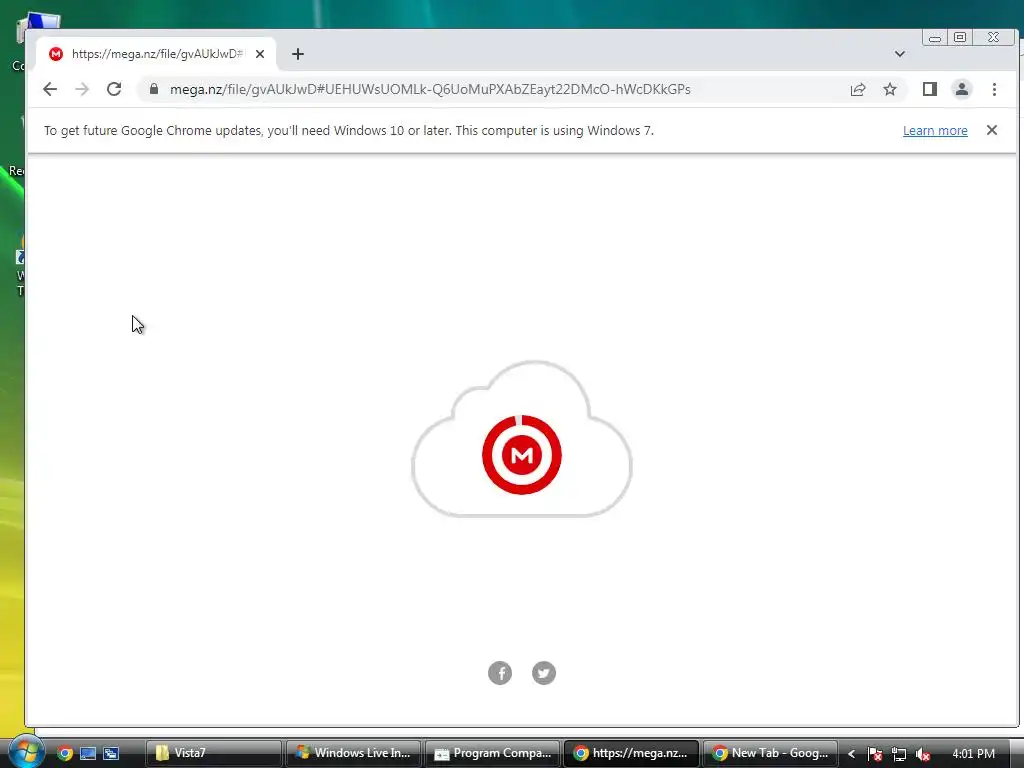Screen dimensions: 1024x768
Task: Reload the mega.nz page
Action: 114,89
